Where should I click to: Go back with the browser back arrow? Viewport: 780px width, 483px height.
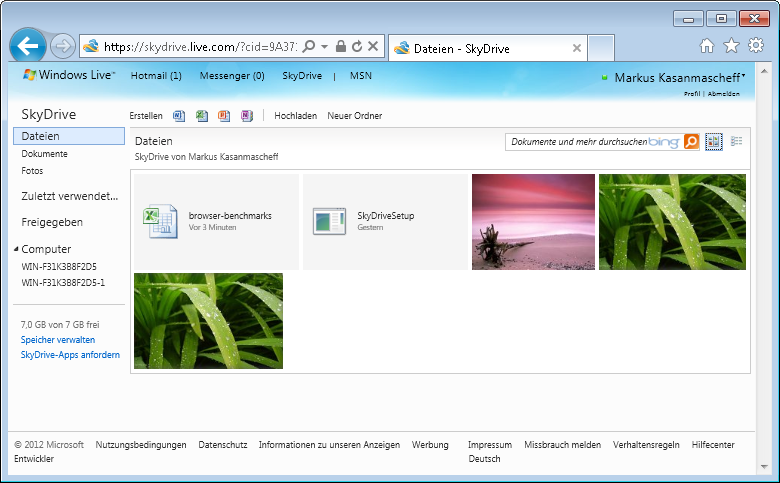point(28,46)
